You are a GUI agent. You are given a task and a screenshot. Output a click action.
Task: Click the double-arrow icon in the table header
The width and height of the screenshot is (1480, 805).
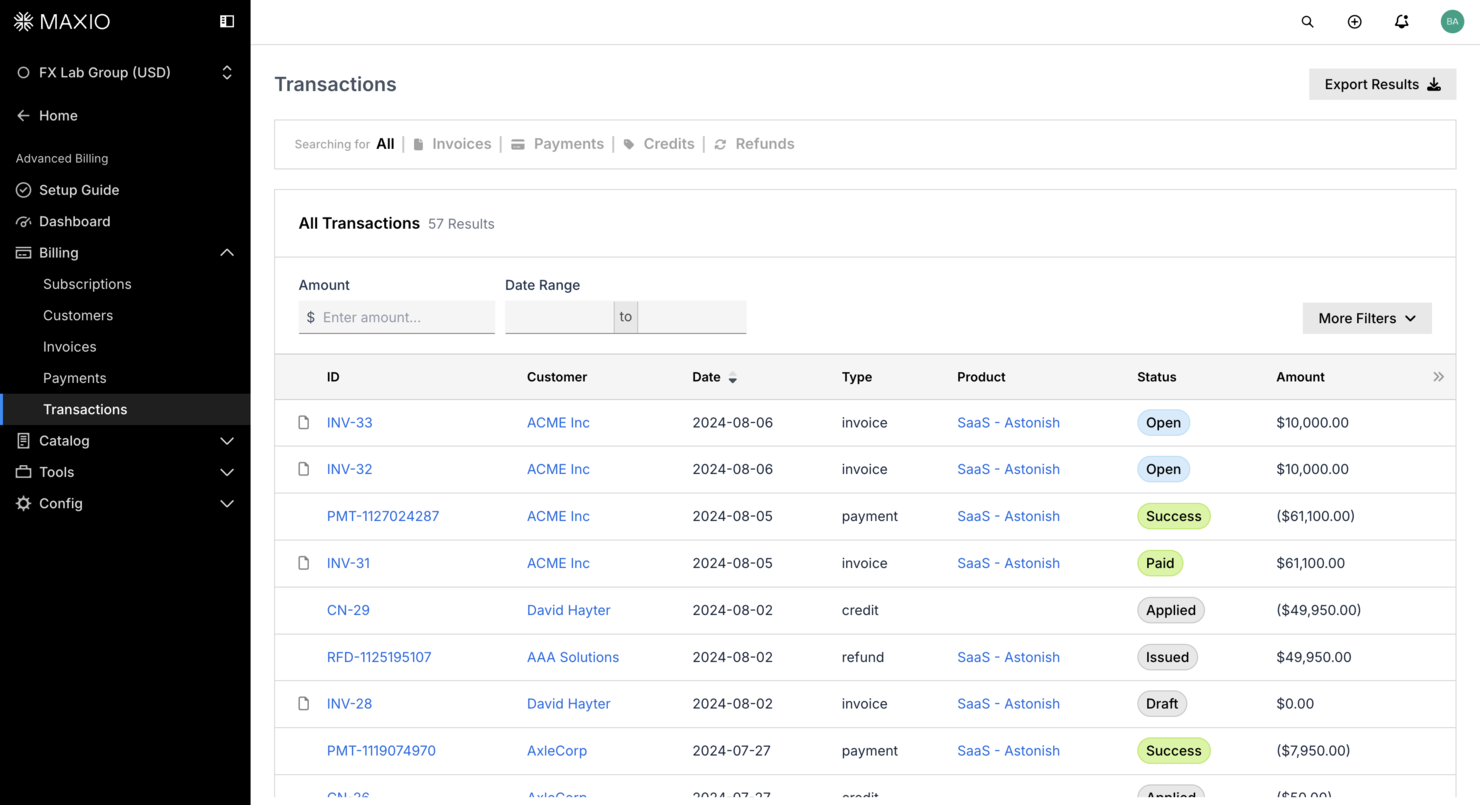point(1438,377)
